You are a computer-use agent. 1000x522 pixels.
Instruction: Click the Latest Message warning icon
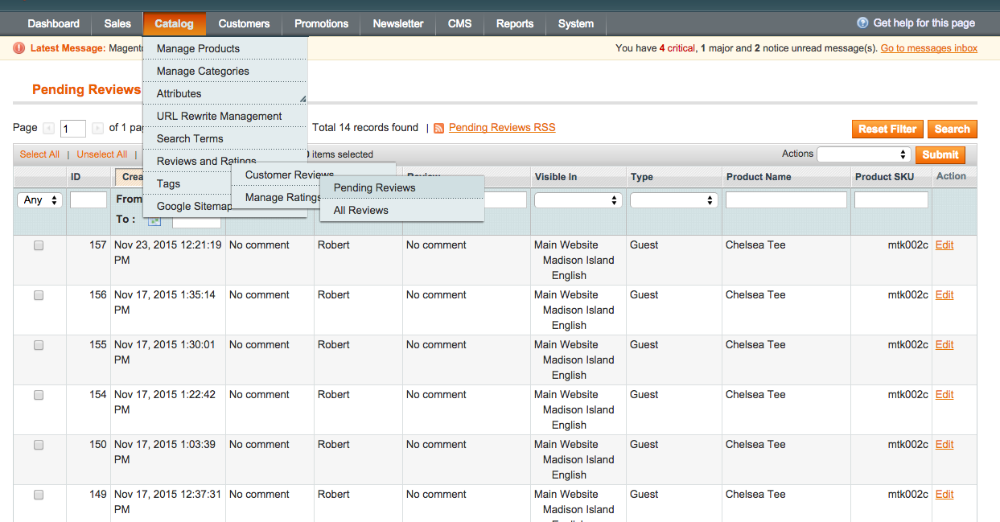[x=20, y=48]
